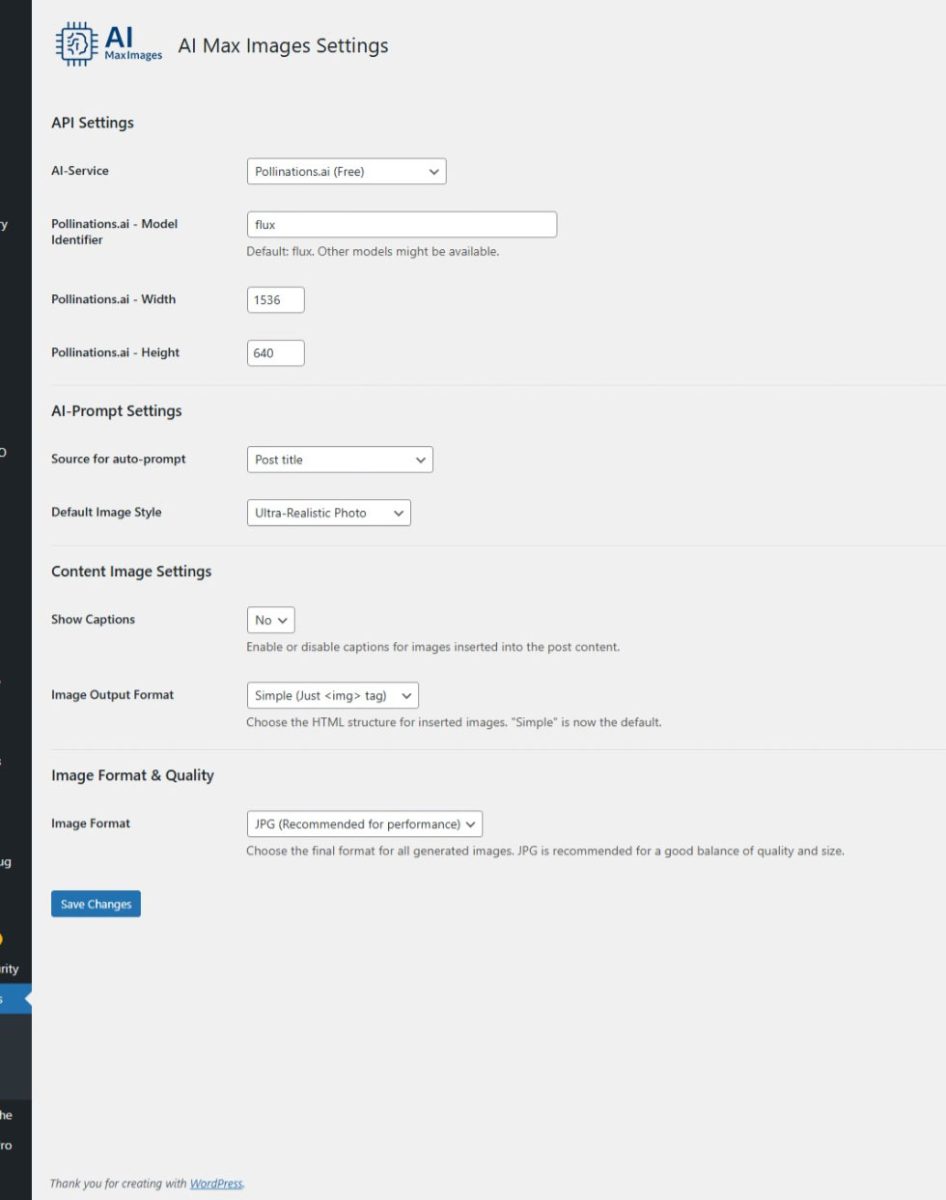Expand the Source for auto-prompt dropdown
This screenshot has height=1200, width=946.
(339, 460)
